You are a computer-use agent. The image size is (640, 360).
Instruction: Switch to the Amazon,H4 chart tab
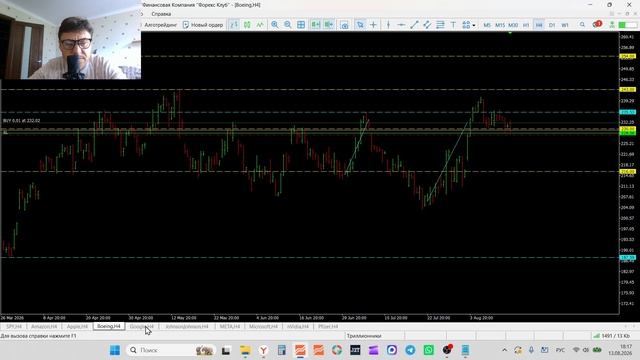point(44,327)
